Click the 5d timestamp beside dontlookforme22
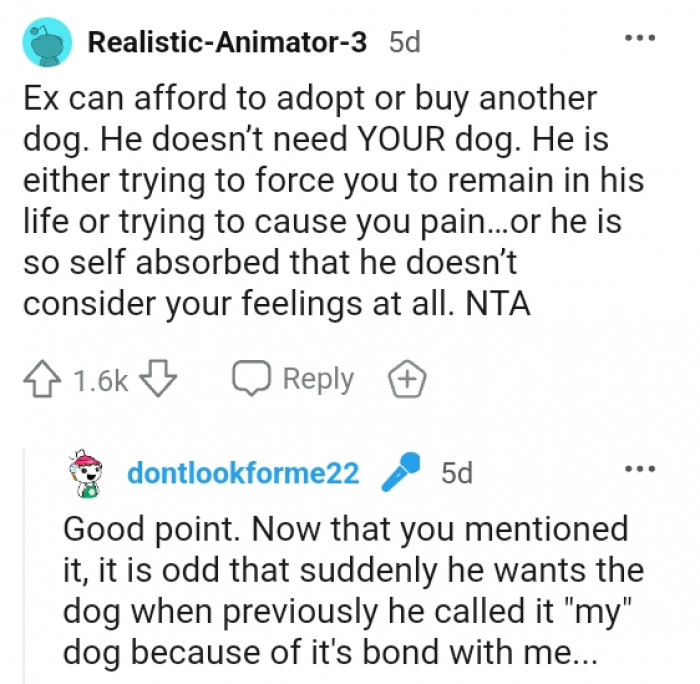The image size is (700, 684). (x=457, y=473)
